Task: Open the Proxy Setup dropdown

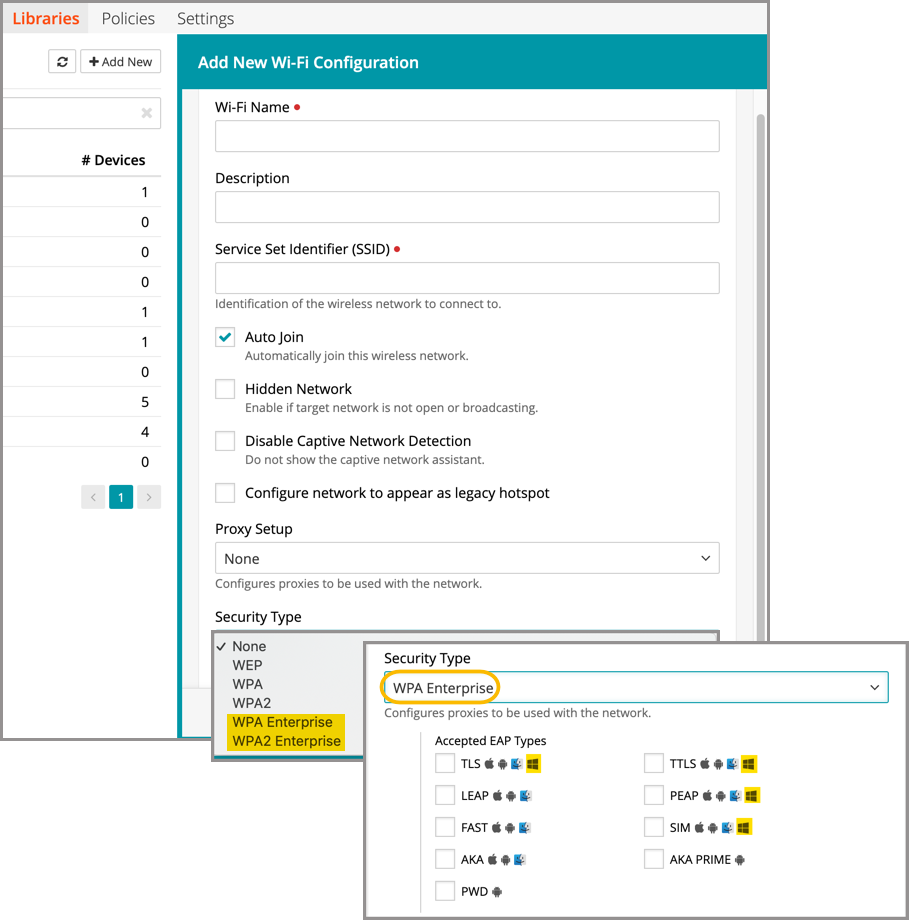Action: pos(467,558)
